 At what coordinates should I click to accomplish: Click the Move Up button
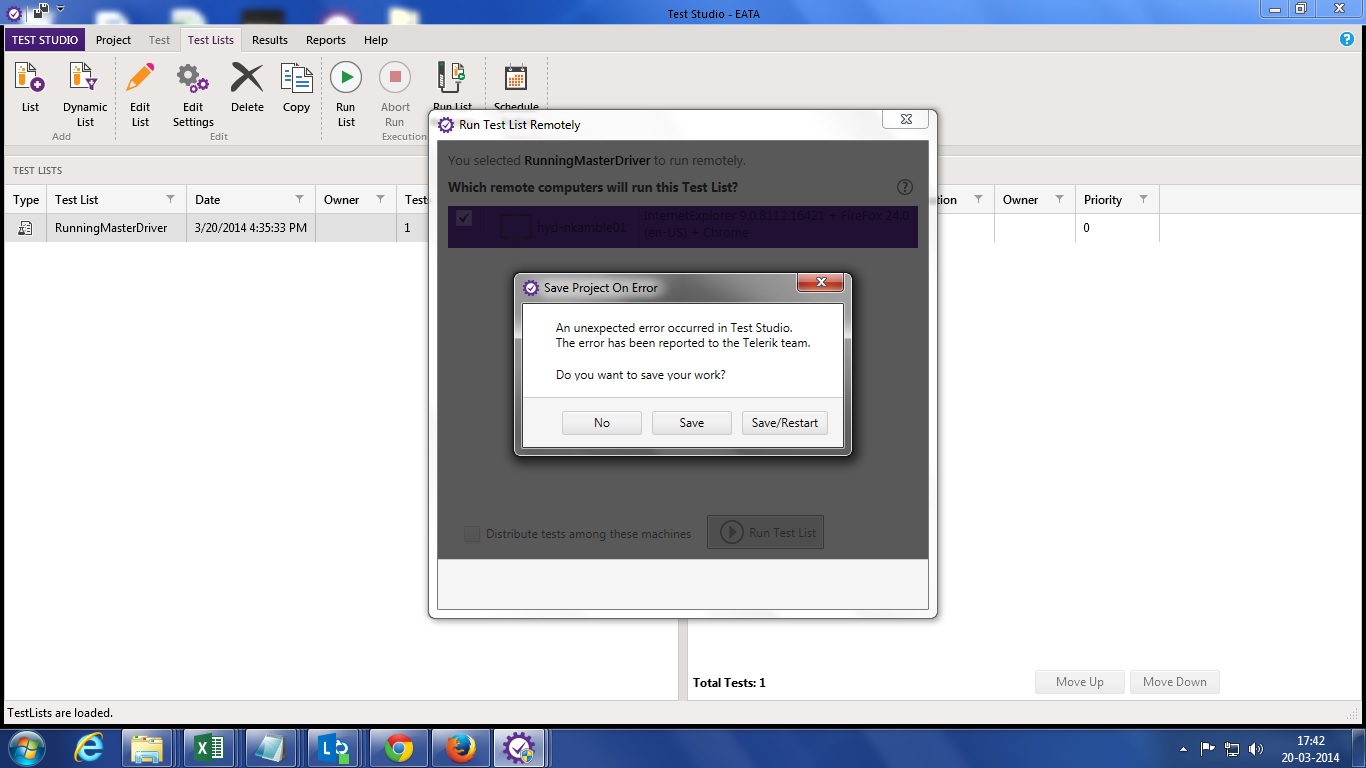point(1080,682)
